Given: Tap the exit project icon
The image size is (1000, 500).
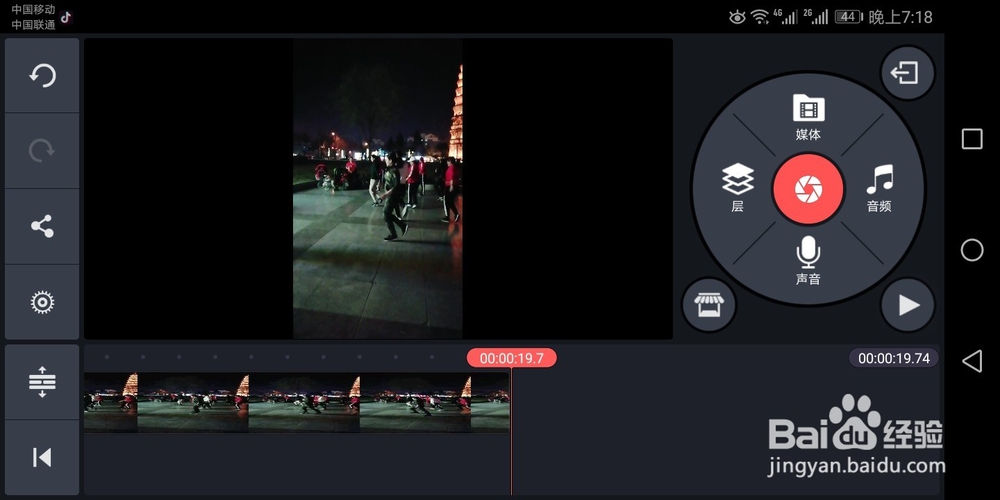Looking at the screenshot, I should click(908, 72).
